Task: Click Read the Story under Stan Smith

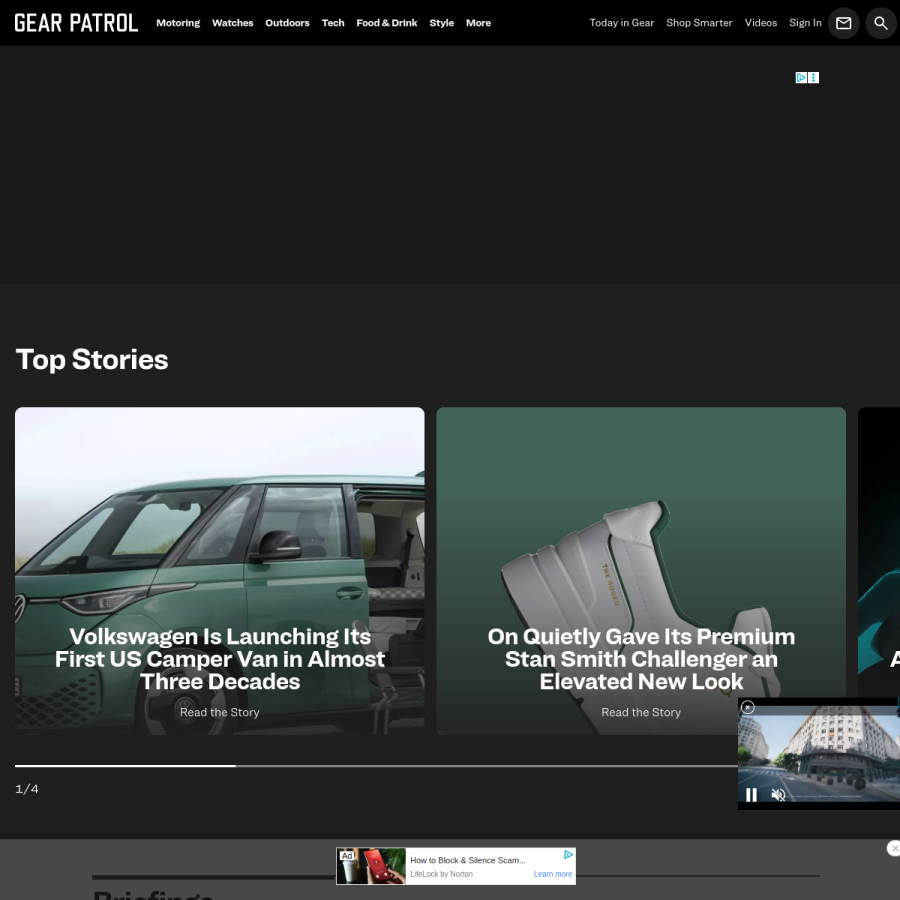Action: point(641,712)
